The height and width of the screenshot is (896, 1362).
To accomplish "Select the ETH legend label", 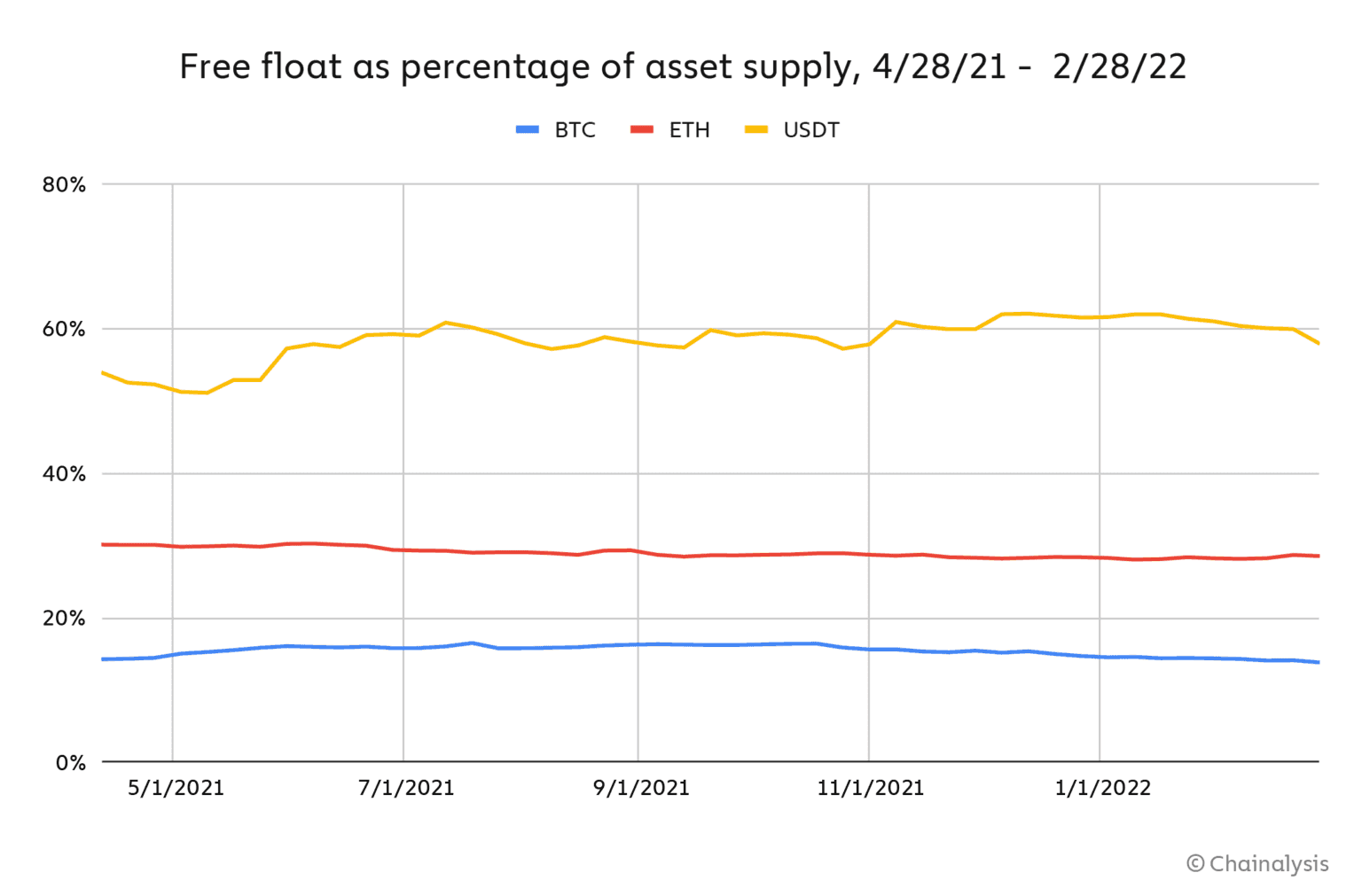I will (x=689, y=130).
